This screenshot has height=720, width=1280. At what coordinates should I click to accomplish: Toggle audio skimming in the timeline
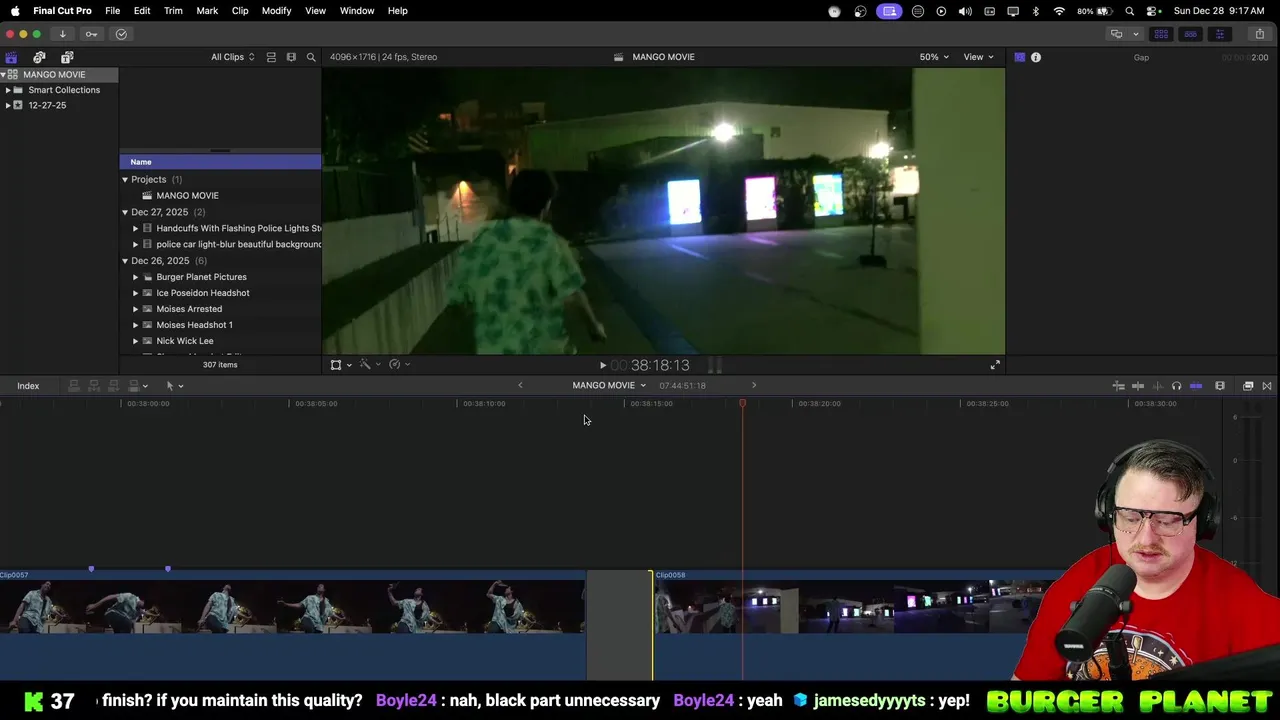click(x=1157, y=386)
